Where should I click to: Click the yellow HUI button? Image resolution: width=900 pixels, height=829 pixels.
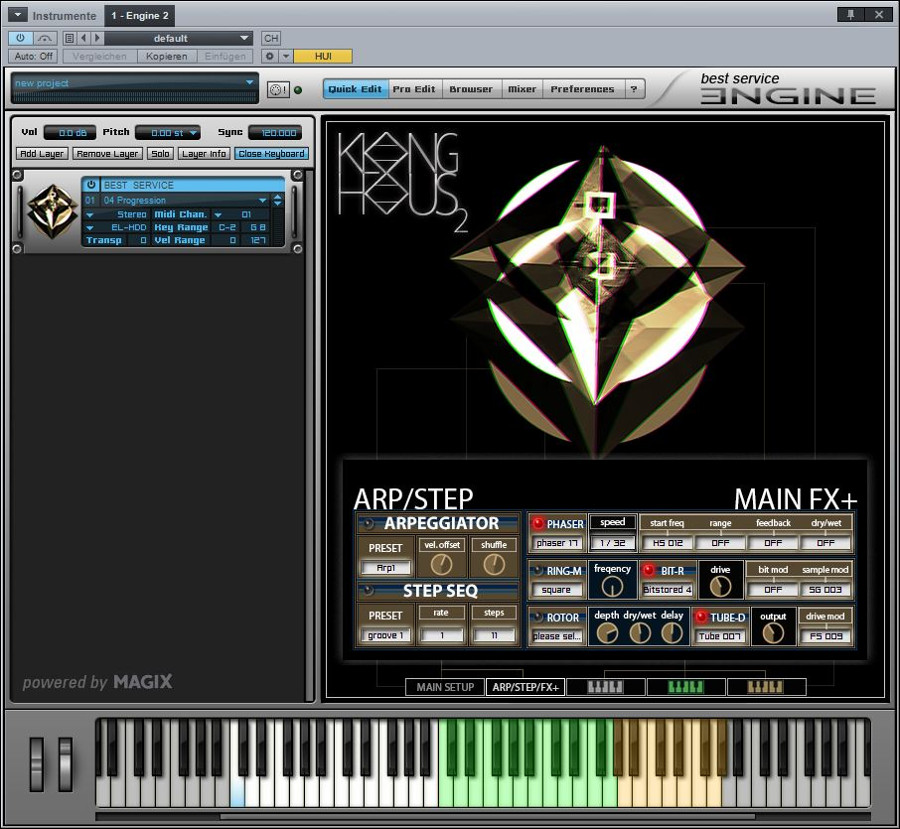click(x=323, y=56)
